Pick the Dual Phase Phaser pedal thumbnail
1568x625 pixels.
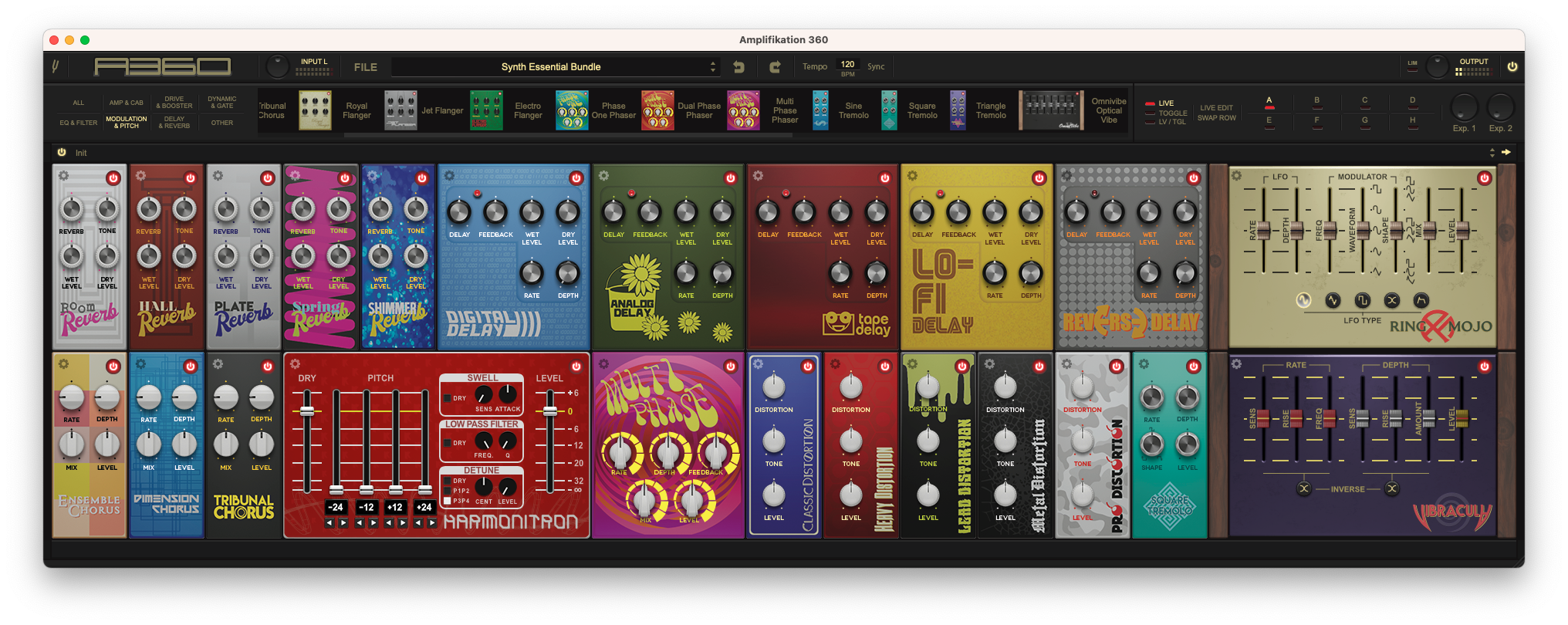pyautogui.click(x=657, y=110)
